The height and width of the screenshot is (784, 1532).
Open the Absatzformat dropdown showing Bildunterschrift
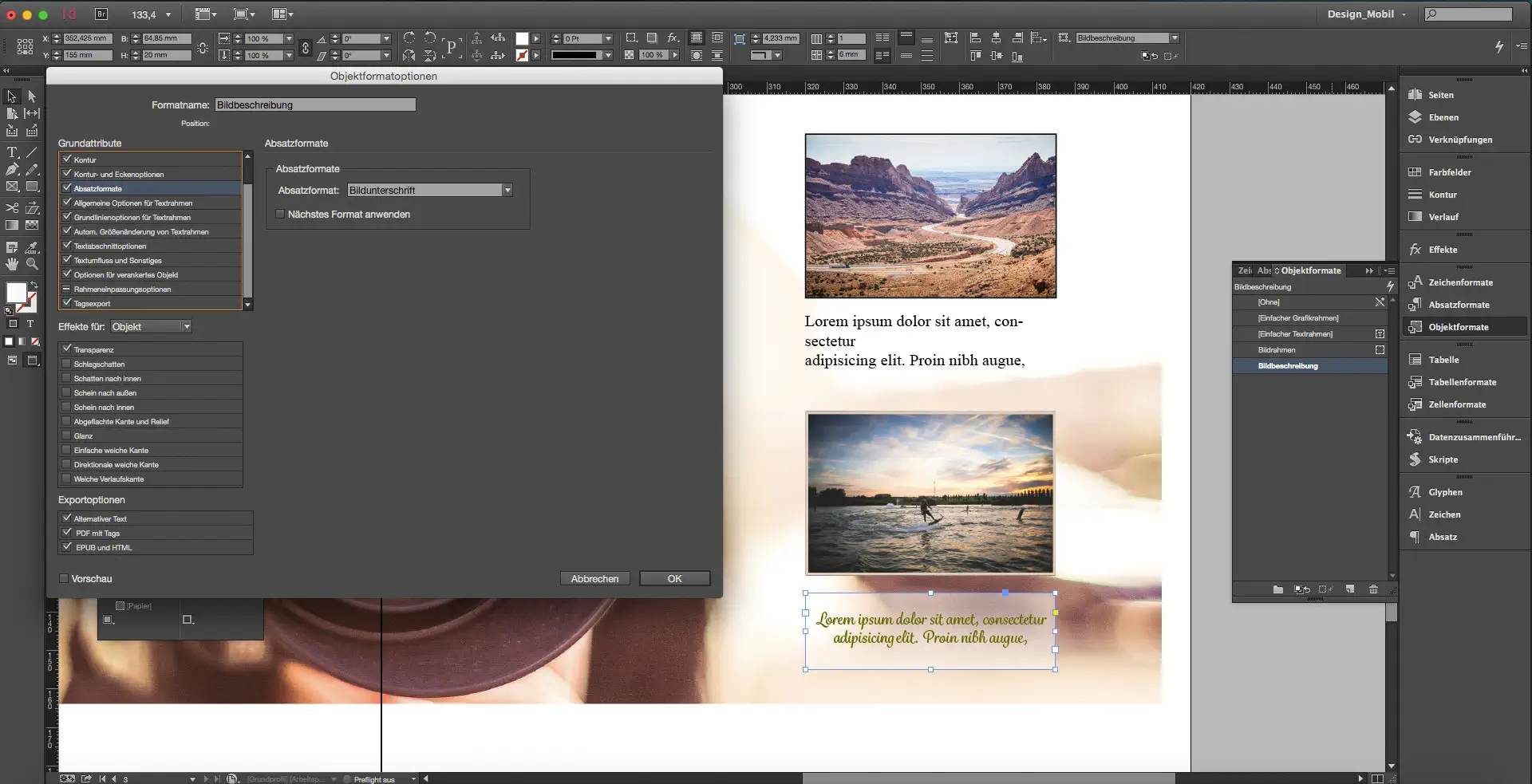coord(508,190)
